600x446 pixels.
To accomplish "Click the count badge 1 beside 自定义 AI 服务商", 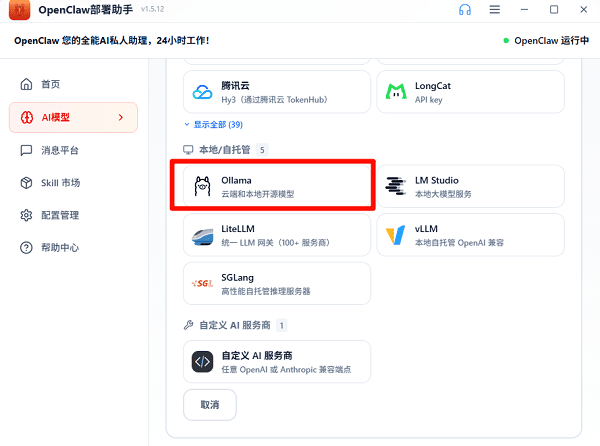I will [x=282, y=326].
